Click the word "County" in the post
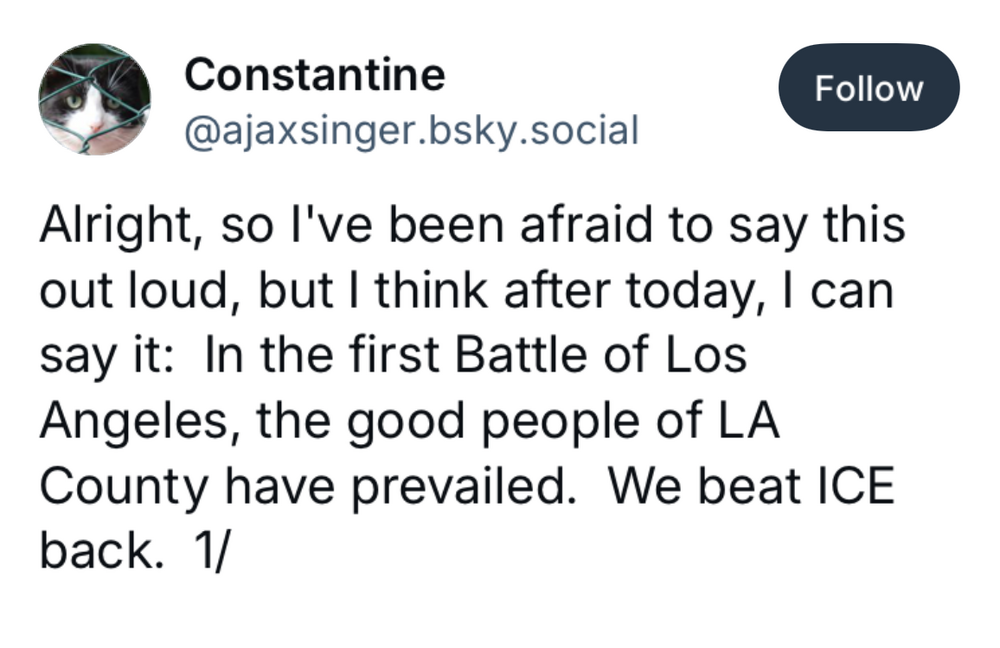 click(x=123, y=487)
